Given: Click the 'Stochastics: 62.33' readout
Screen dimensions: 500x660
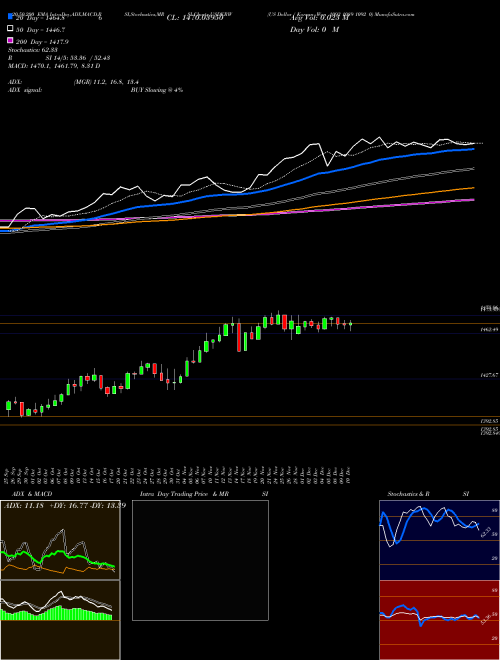Looking at the screenshot, I should (32, 51).
